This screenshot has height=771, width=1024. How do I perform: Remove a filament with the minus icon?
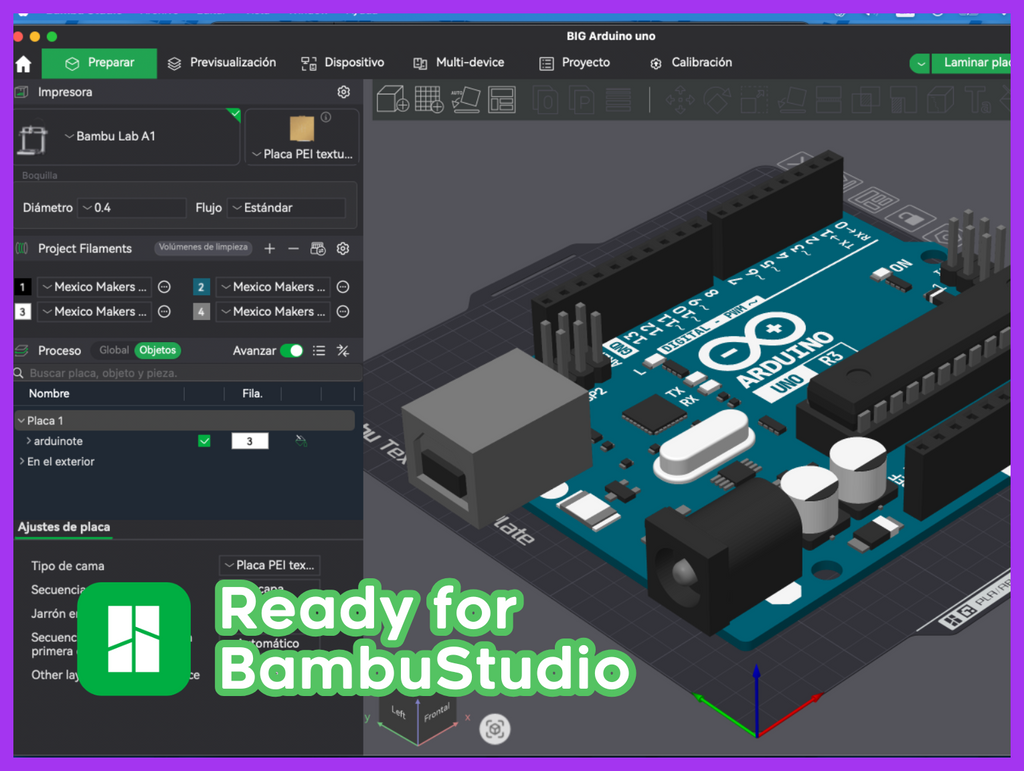[293, 249]
